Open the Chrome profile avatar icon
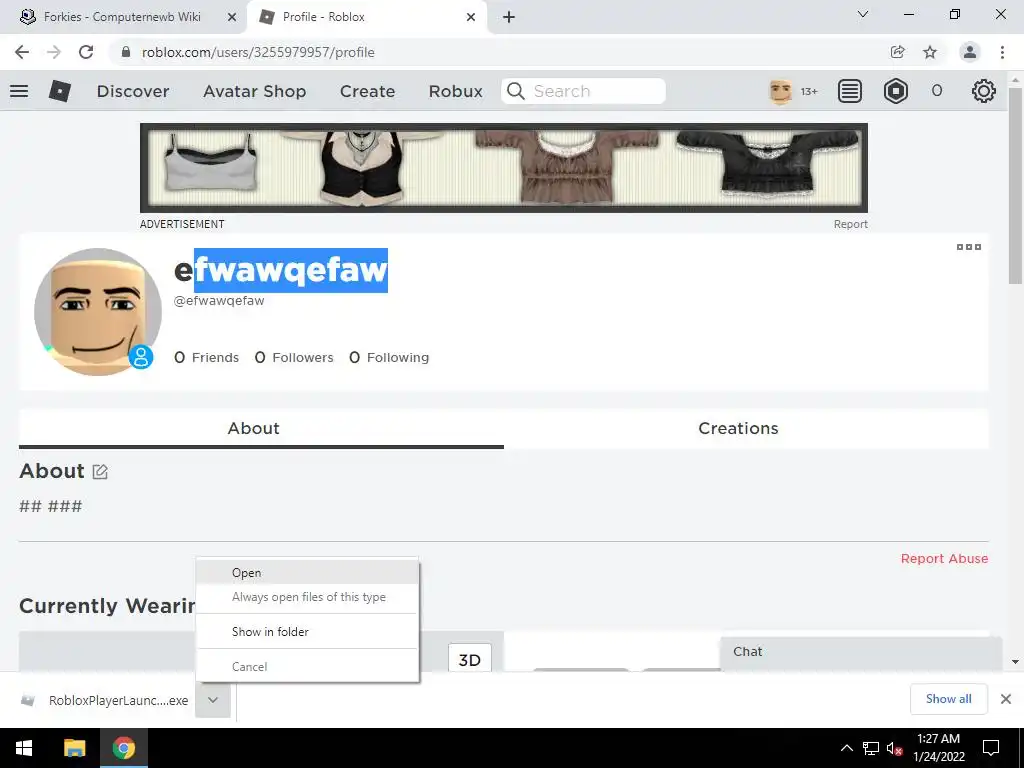 [x=970, y=52]
